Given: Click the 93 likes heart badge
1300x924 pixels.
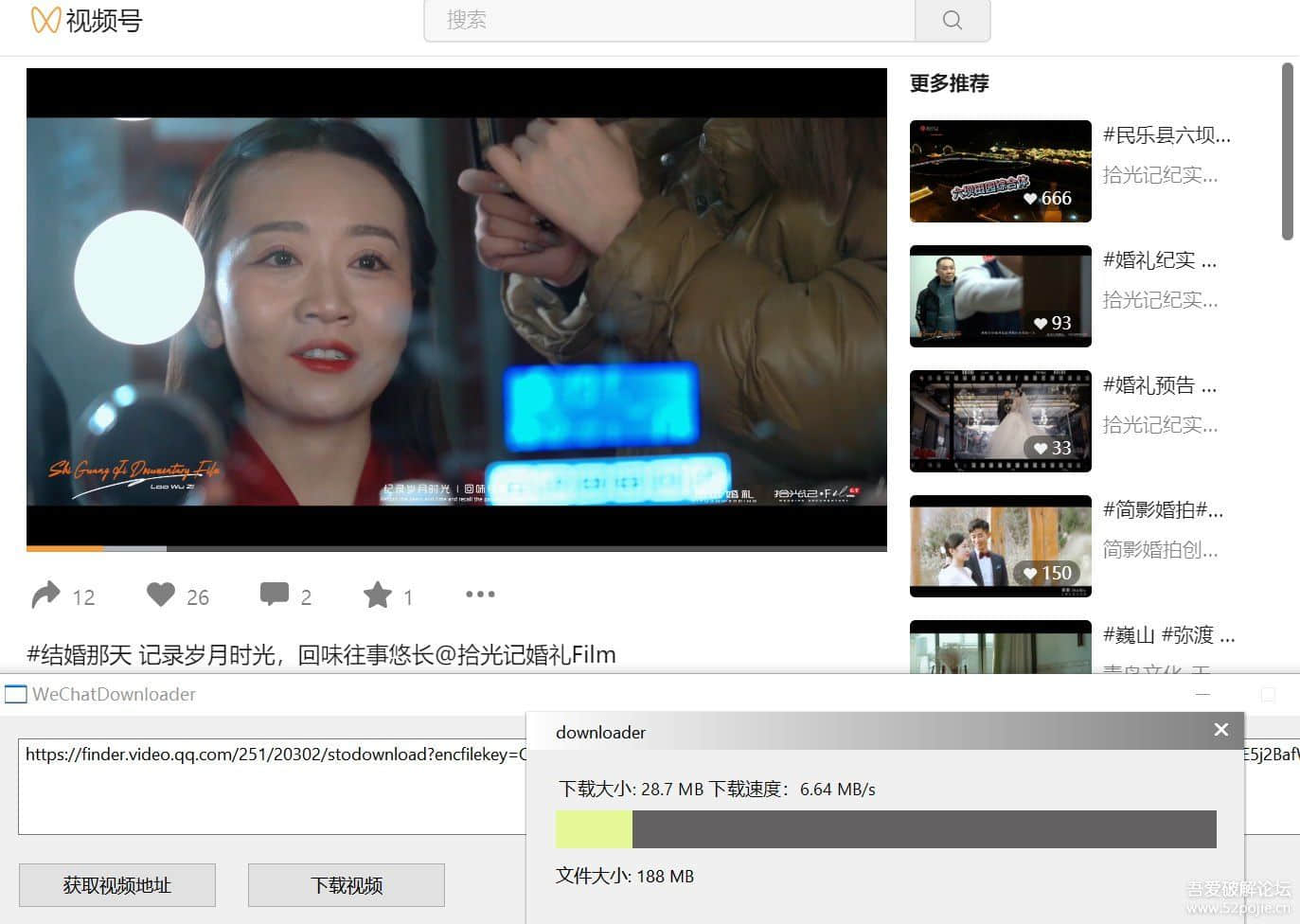Looking at the screenshot, I should [x=1052, y=323].
